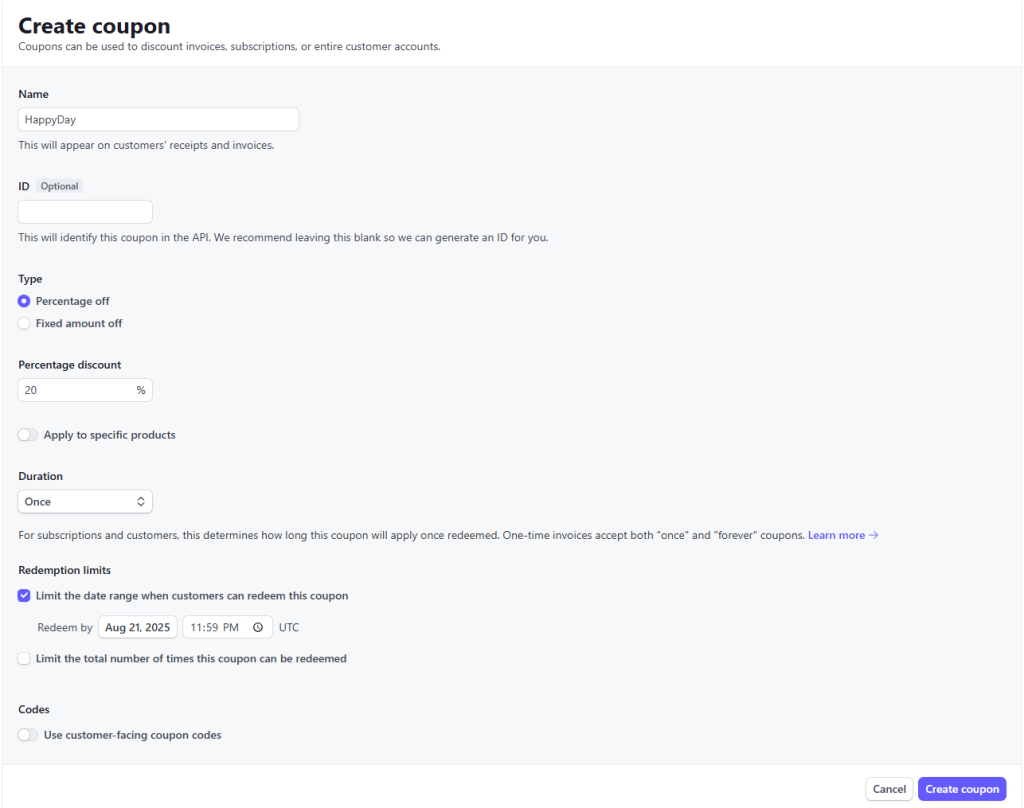Click the Aug 21, 2025 date field
The height and width of the screenshot is (808, 1024).
point(137,627)
